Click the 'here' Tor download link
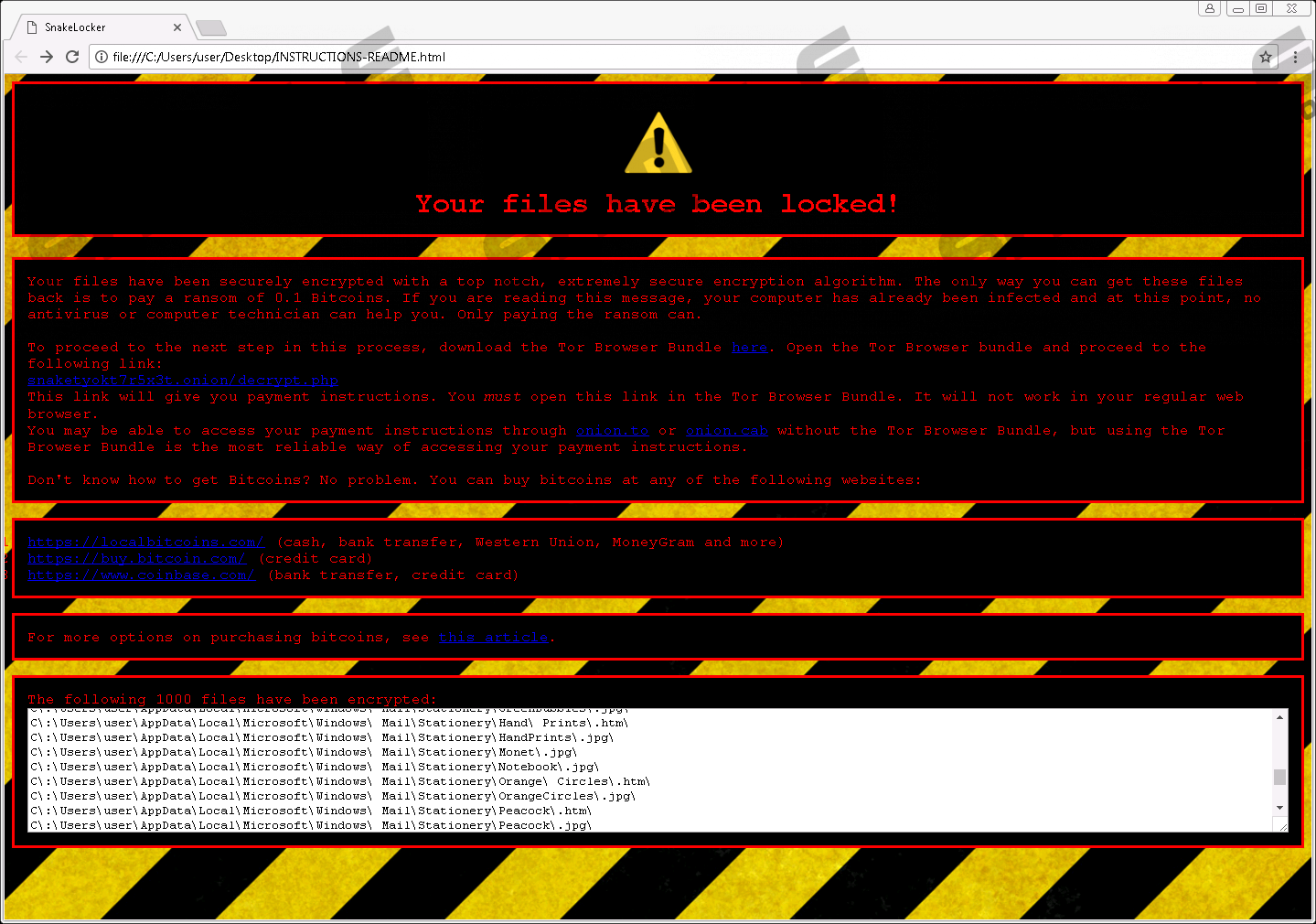Viewport: 1316px width, 924px height. 749,348
